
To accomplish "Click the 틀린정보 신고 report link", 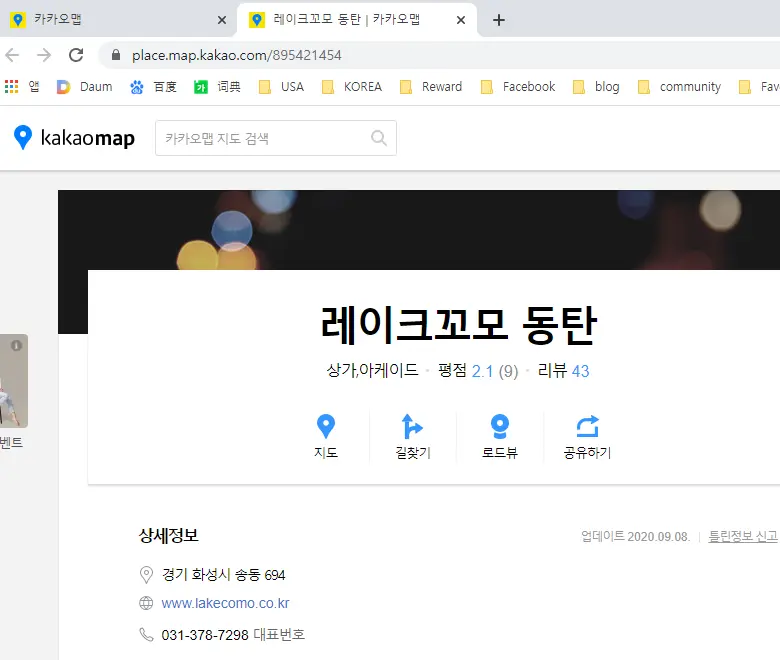I will point(742,536).
